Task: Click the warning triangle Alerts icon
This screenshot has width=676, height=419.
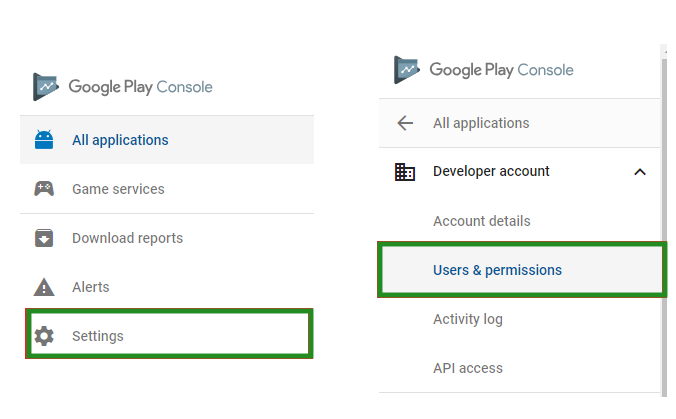Action: [44, 287]
